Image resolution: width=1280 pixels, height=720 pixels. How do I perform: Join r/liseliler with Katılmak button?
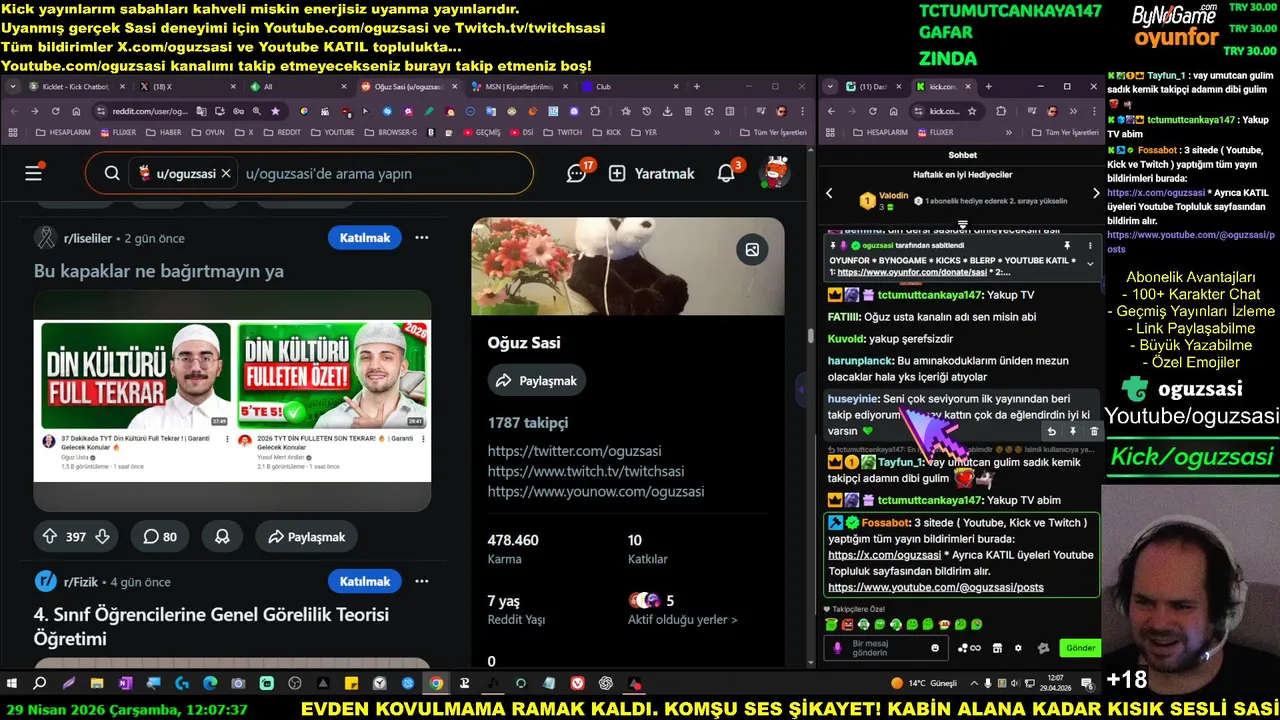tap(365, 238)
